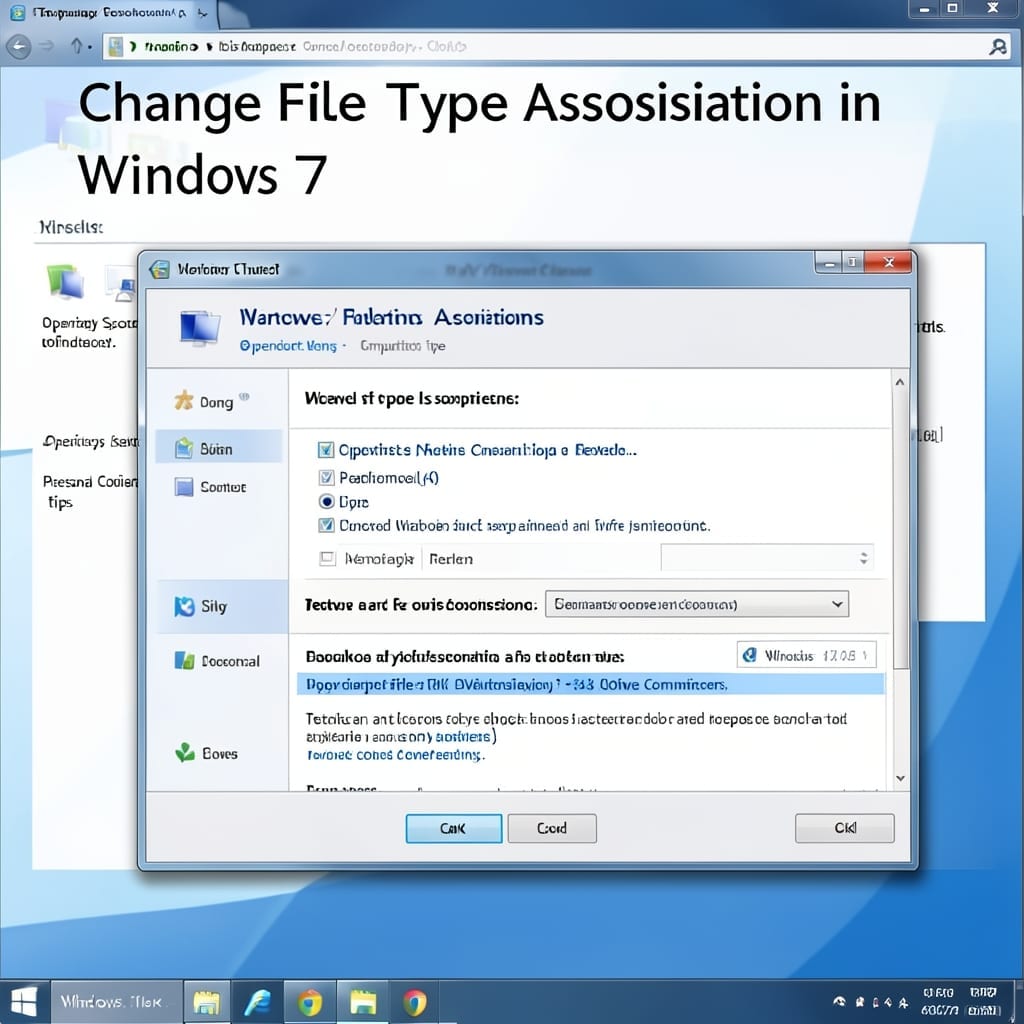
Task: Select the Doconal sidebar item
Action: click(x=217, y=661)
